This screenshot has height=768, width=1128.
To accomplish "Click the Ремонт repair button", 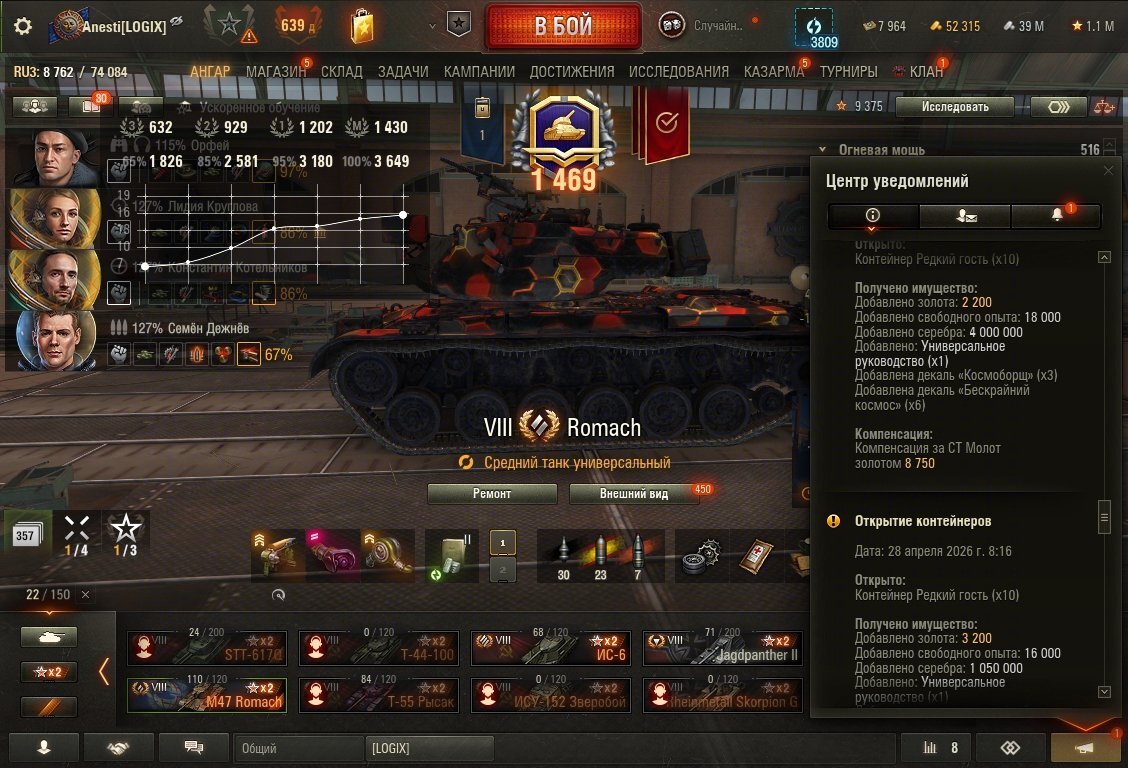I will 492,493.
